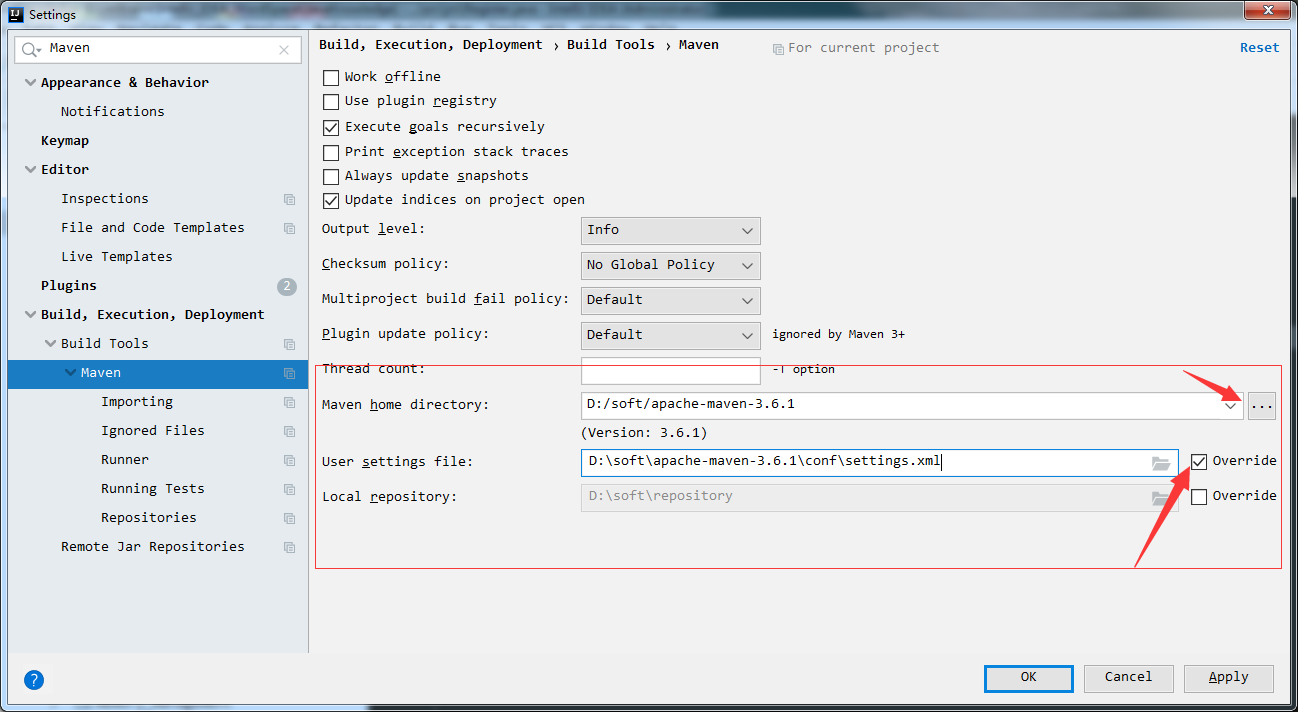Click the '(Version: 3.6.1)' text
The height and width of the screenshot is (712, 1298).
click(x=644, y=434)
